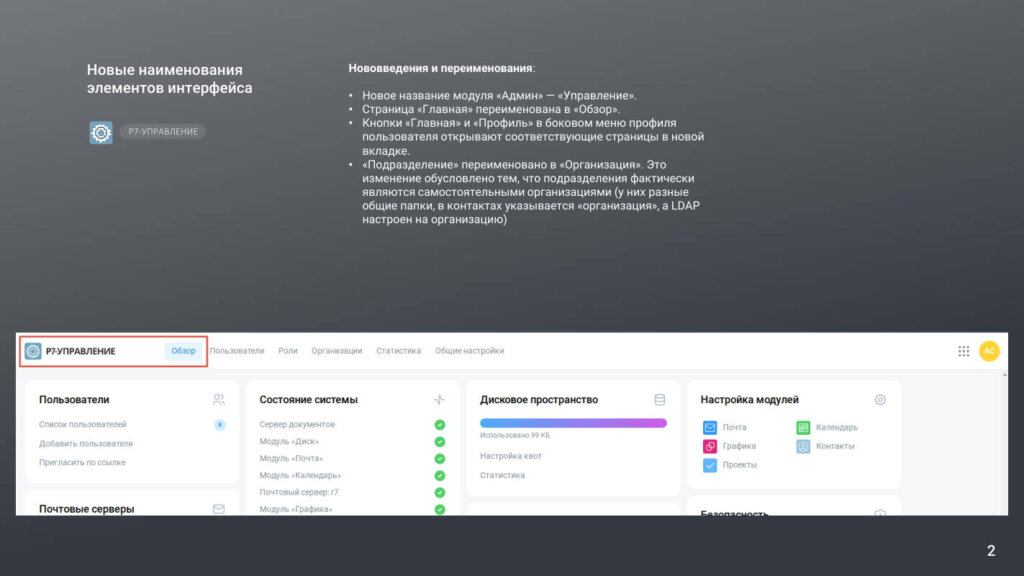
Task: Click the Контакты module icon
Action: coord(803,446)
